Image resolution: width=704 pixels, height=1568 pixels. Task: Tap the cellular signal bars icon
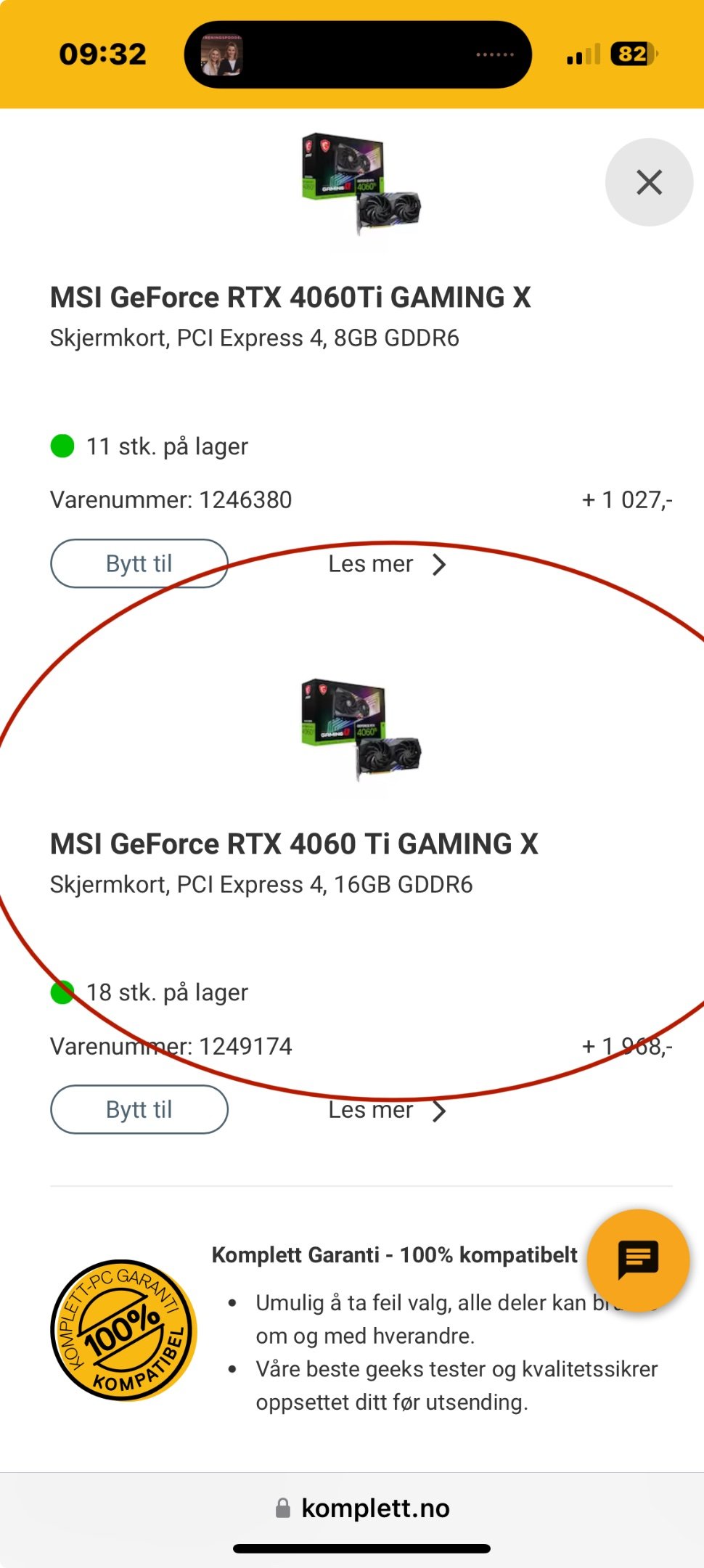584,54
